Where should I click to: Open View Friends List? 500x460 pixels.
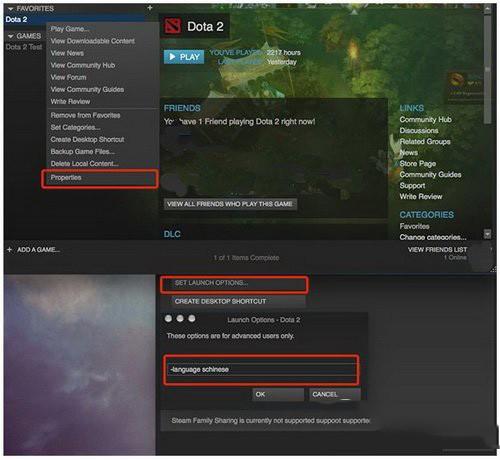point(437,250)
